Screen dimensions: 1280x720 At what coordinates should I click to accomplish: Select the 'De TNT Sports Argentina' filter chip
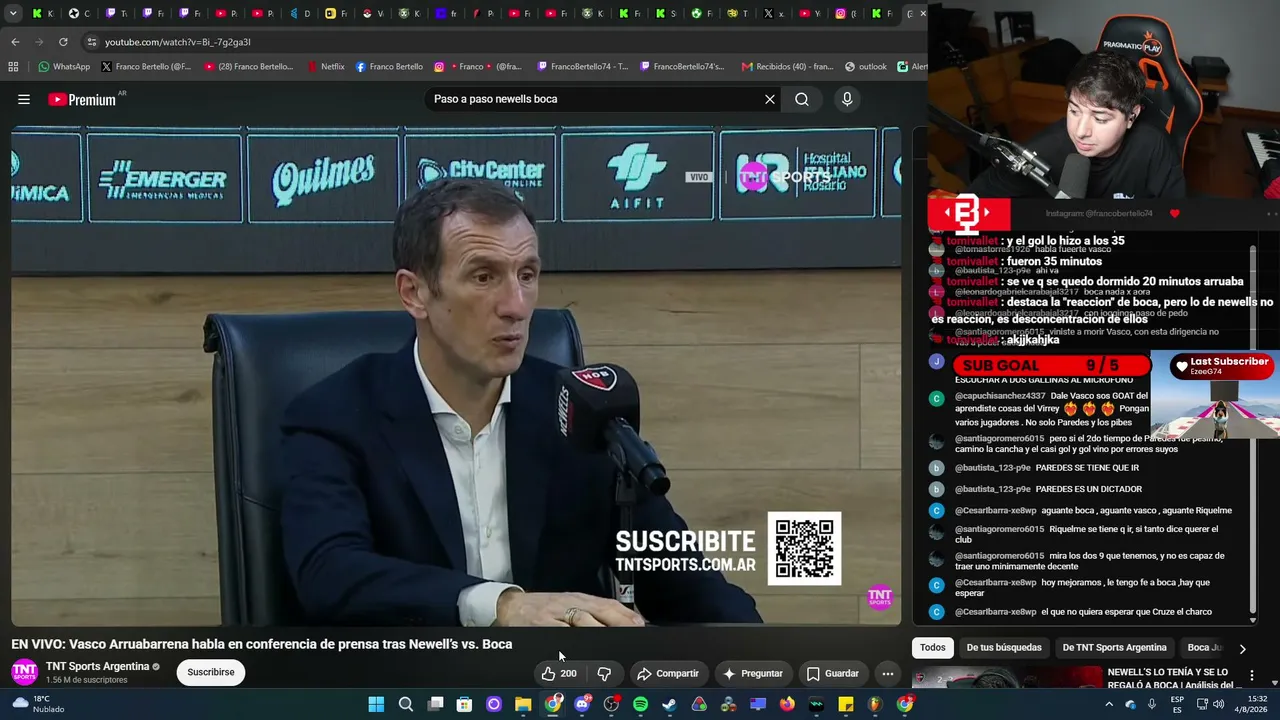1114,648
